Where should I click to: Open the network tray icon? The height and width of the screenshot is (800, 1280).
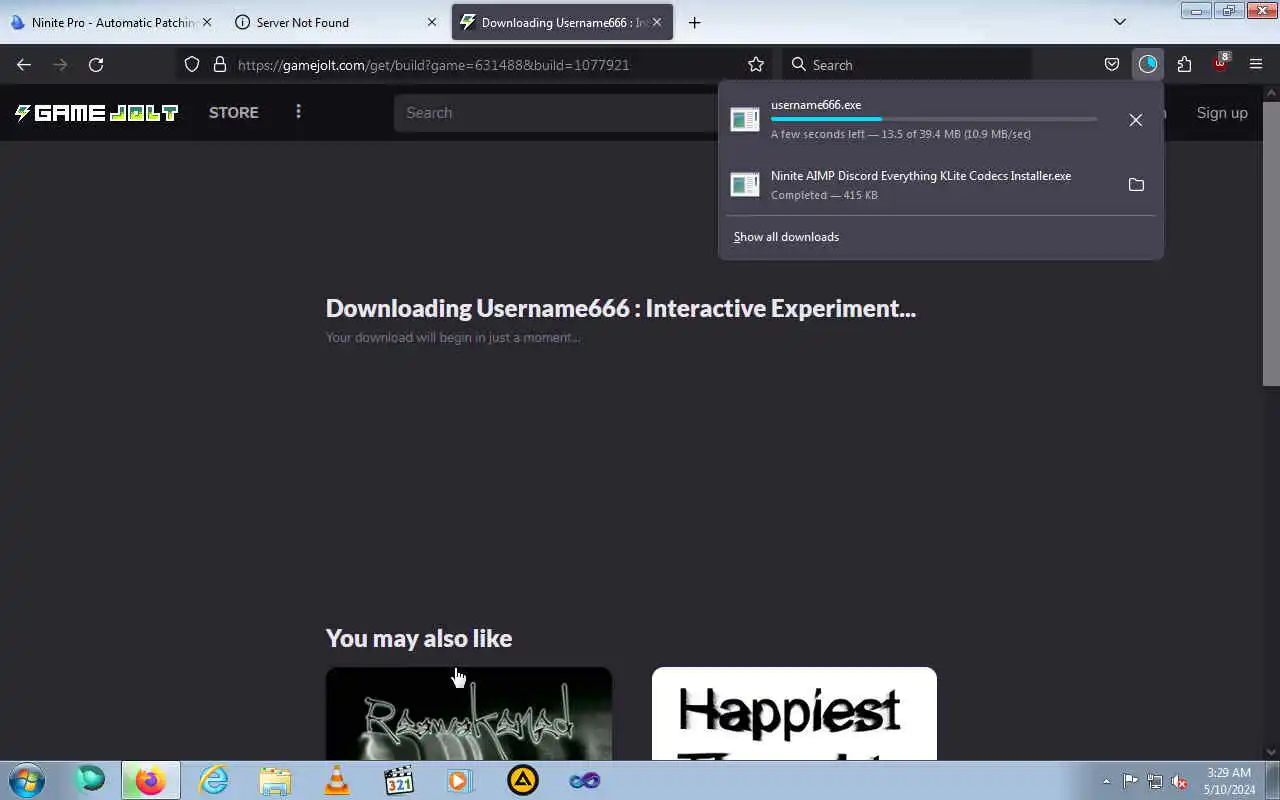(1155, 781)
